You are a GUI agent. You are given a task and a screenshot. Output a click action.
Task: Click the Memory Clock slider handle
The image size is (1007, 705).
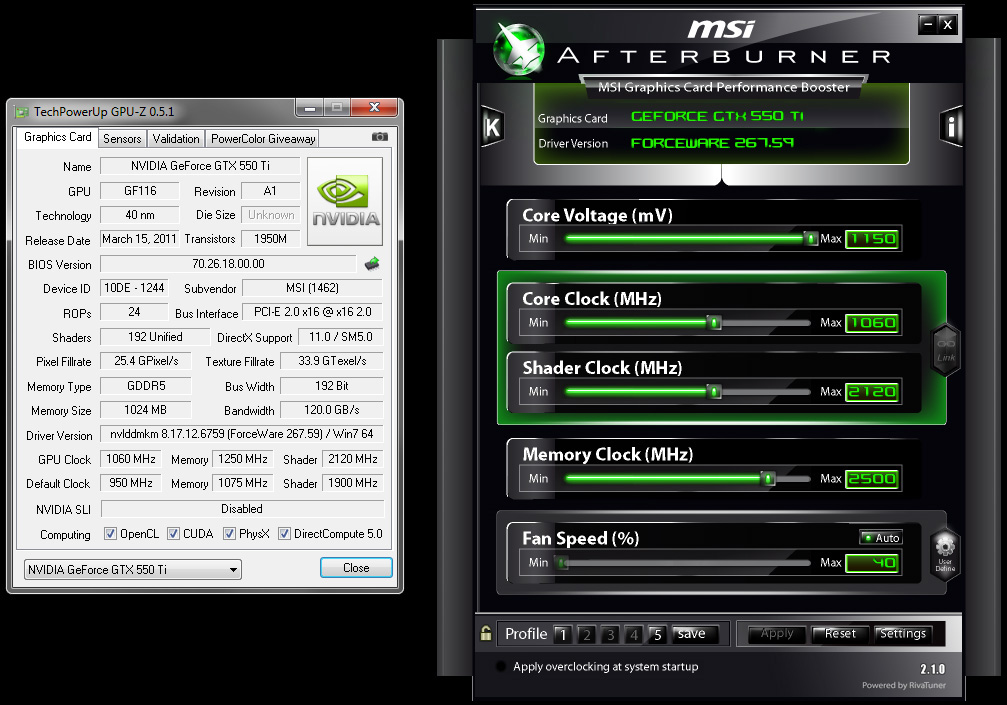coord(767,478)
